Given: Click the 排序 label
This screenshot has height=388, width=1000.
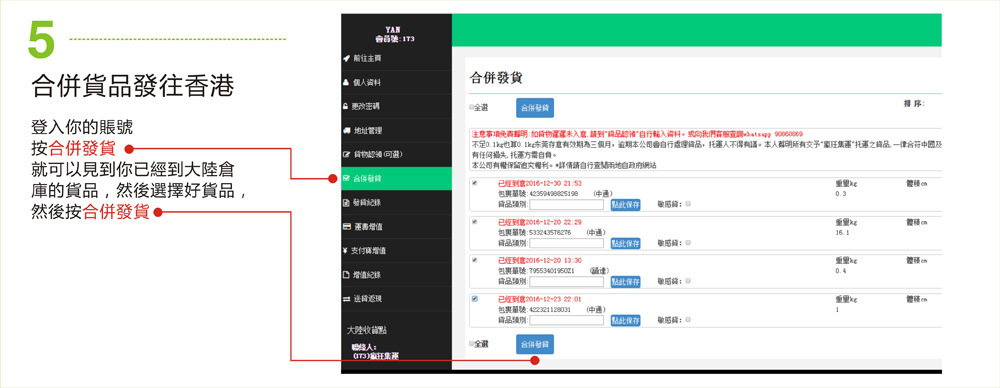Looking at the screenshot, I should [x=914, y=103].
